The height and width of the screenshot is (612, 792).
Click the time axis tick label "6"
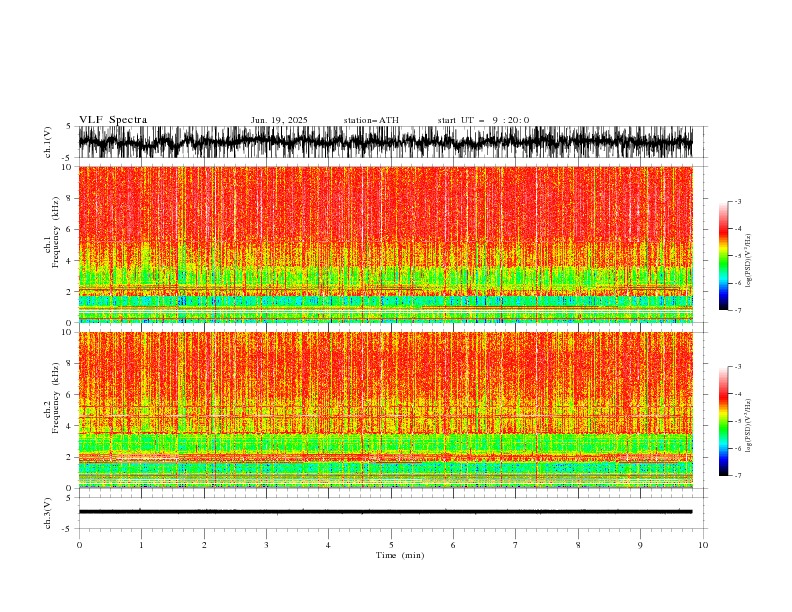(453, 545)
